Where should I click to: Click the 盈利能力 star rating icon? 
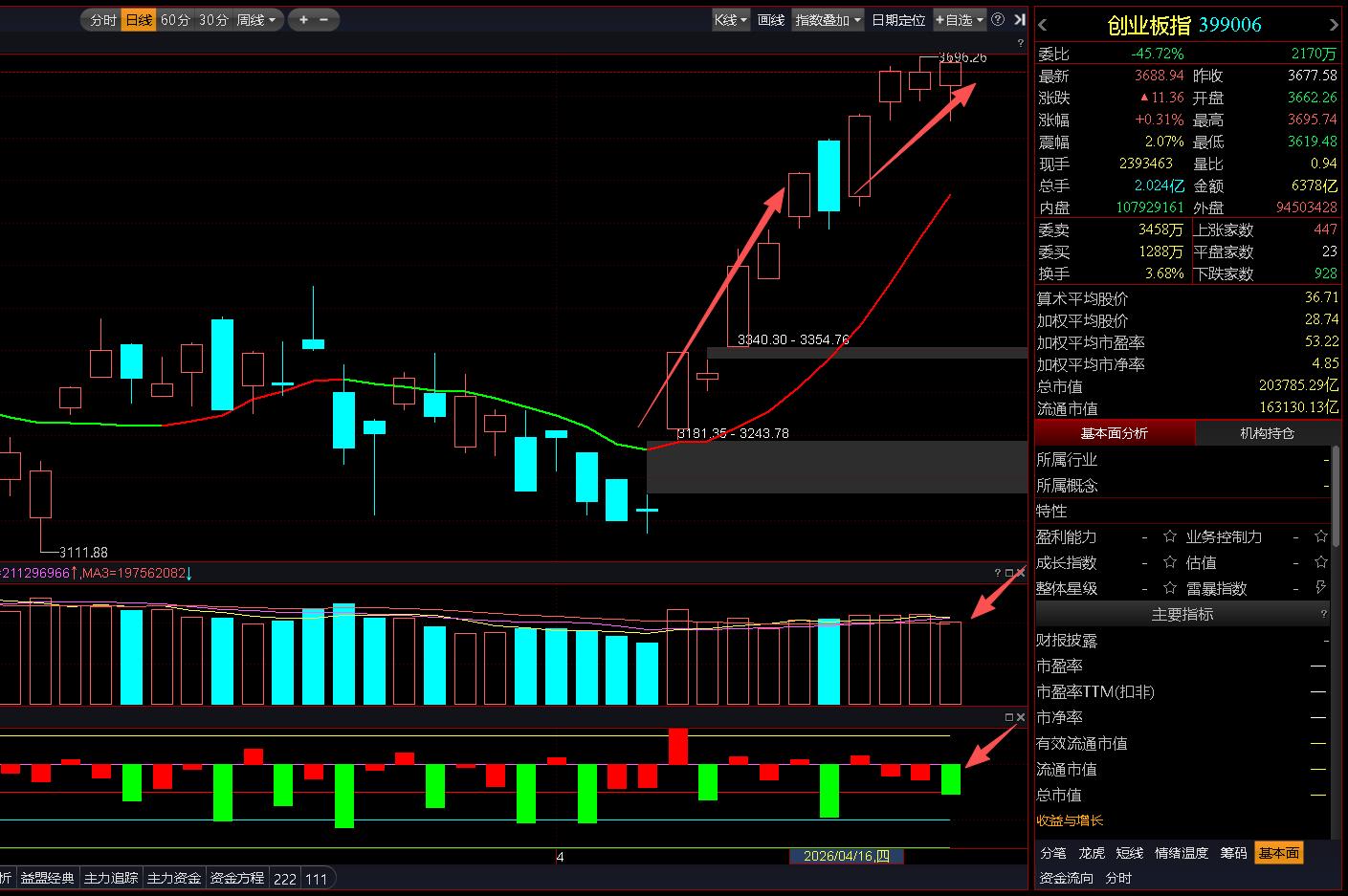1169,536
